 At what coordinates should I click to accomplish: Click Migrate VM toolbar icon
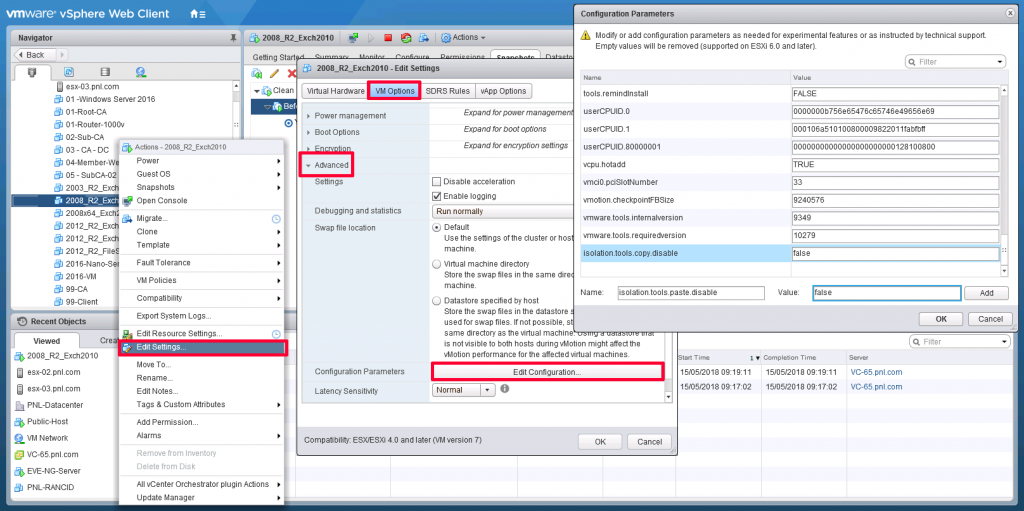(423, 37)
